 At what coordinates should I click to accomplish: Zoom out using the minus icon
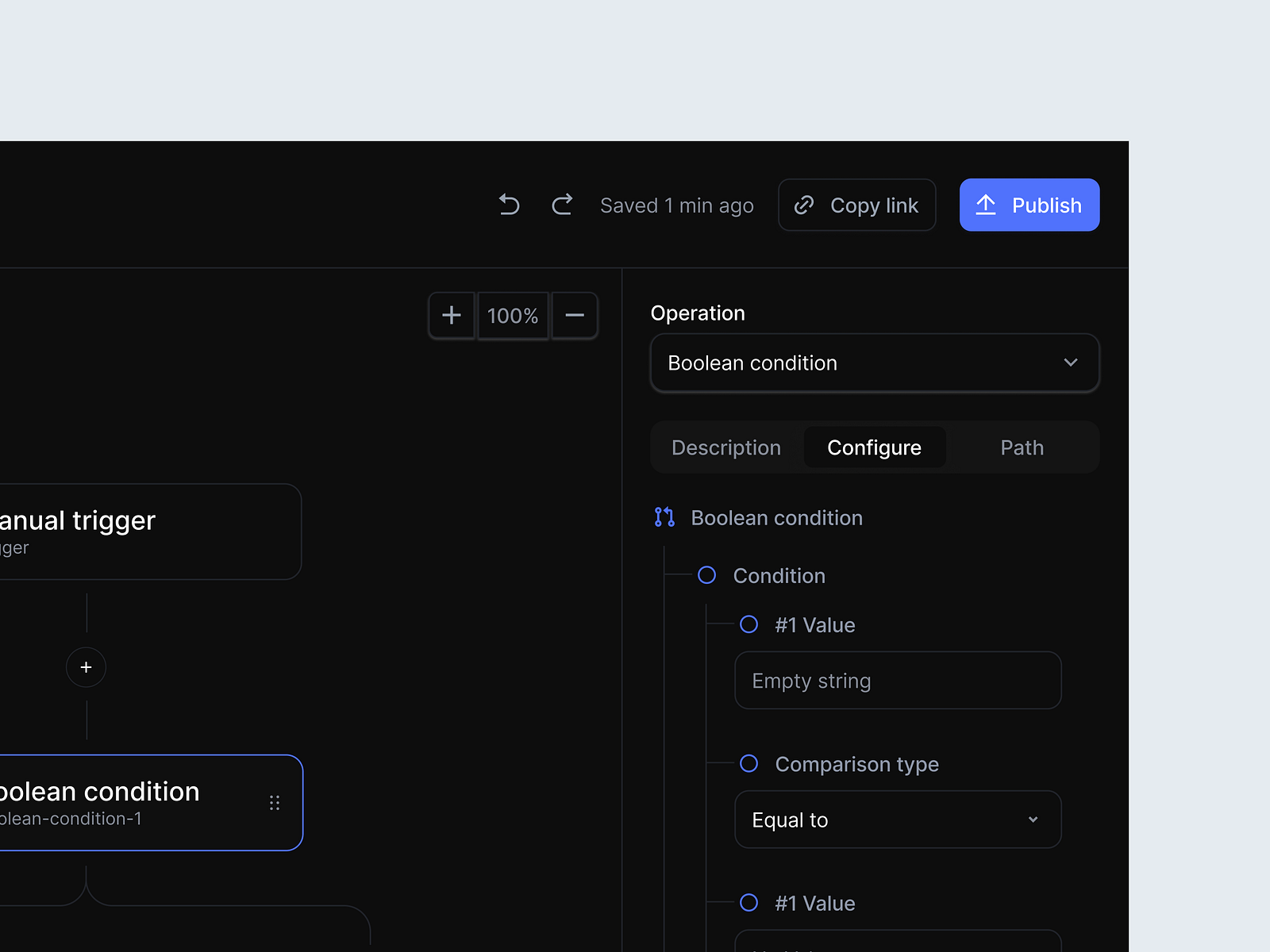[574, 315]
